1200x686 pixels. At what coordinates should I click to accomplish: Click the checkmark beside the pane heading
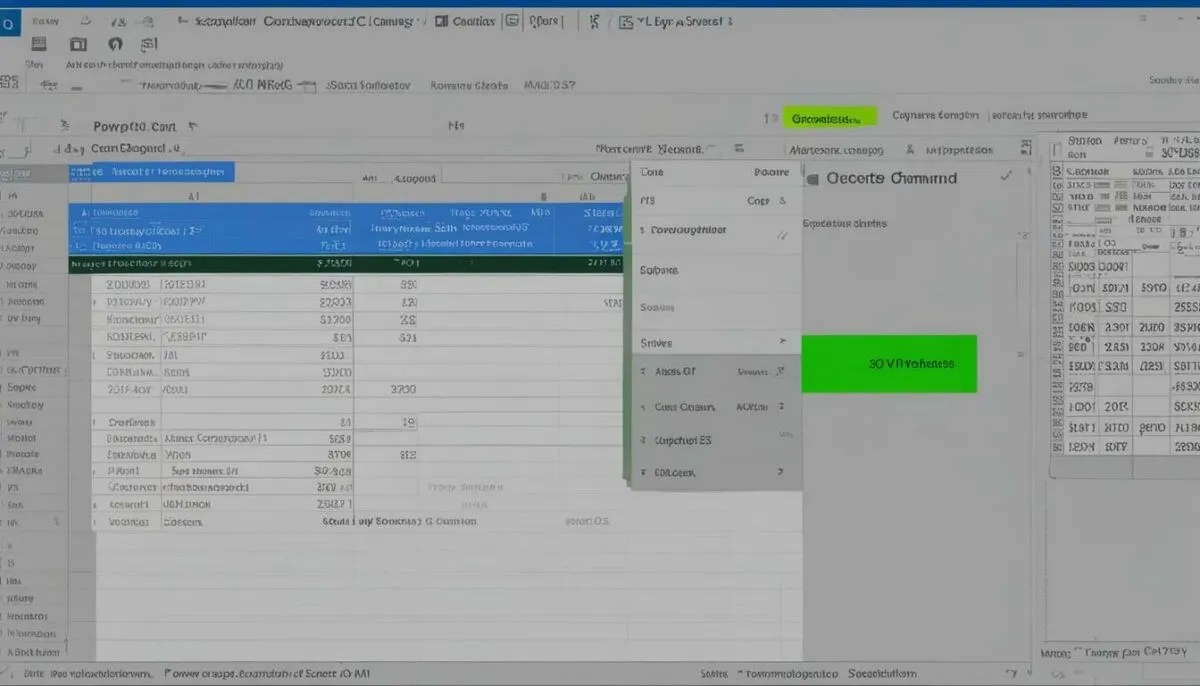(x=1006, y=175)
